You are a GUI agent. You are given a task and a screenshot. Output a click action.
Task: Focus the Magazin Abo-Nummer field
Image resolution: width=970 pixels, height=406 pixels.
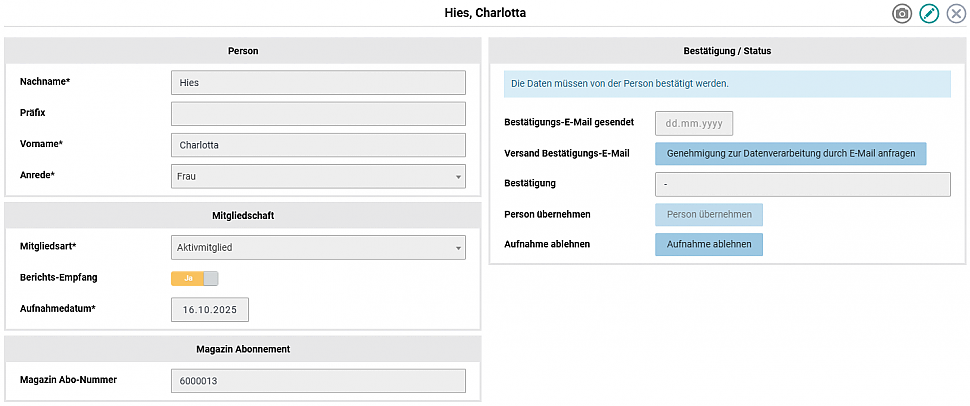pos(318,381)
